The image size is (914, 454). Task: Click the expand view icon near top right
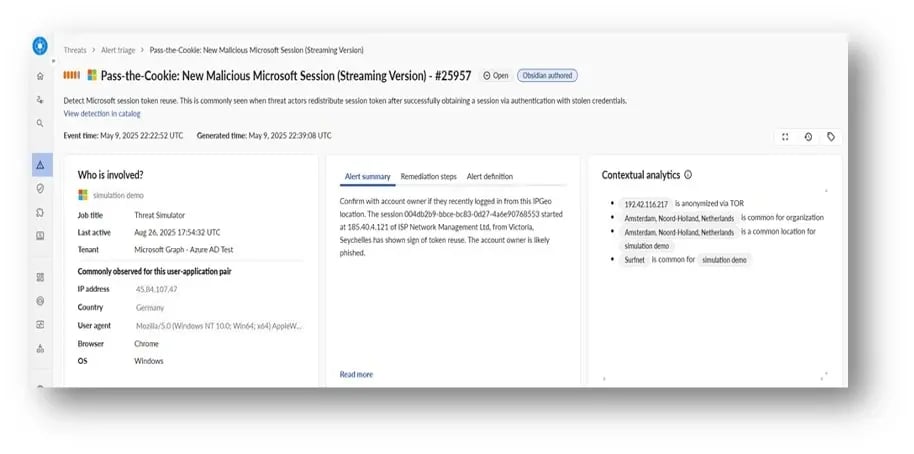785,137
